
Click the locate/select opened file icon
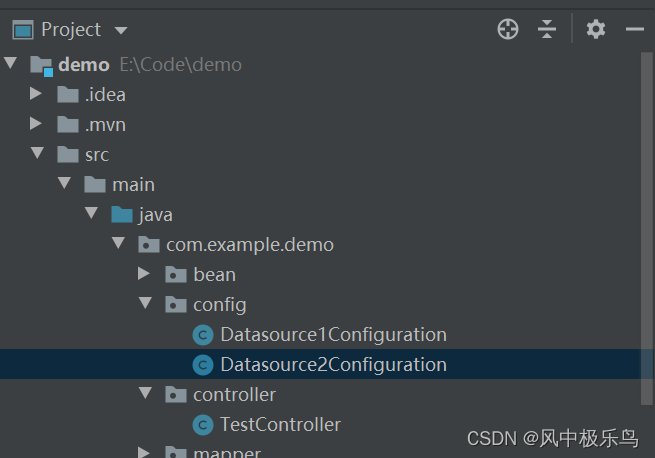tap(508, 29)
